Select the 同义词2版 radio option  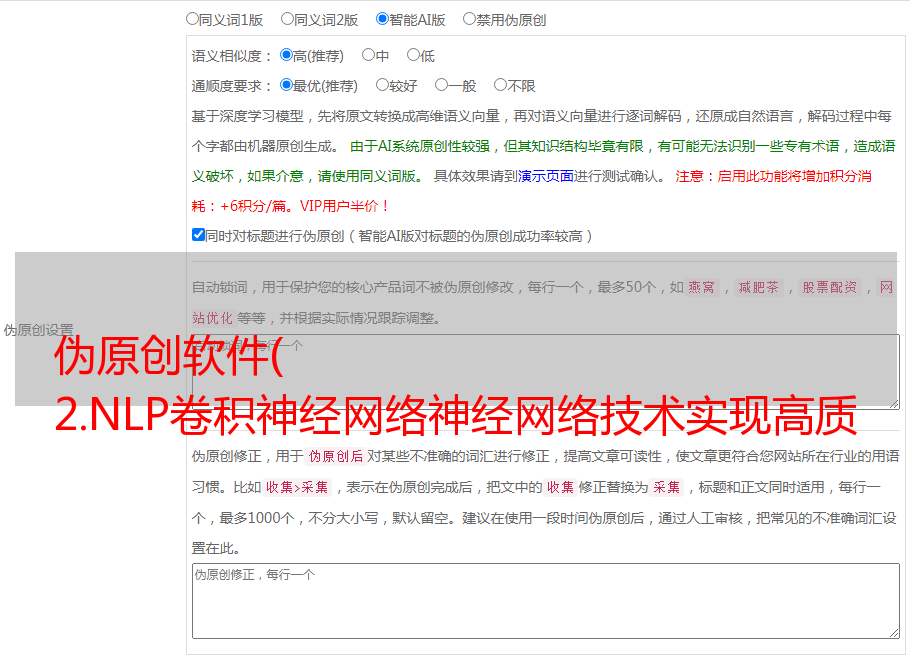[x=287, y=19]
